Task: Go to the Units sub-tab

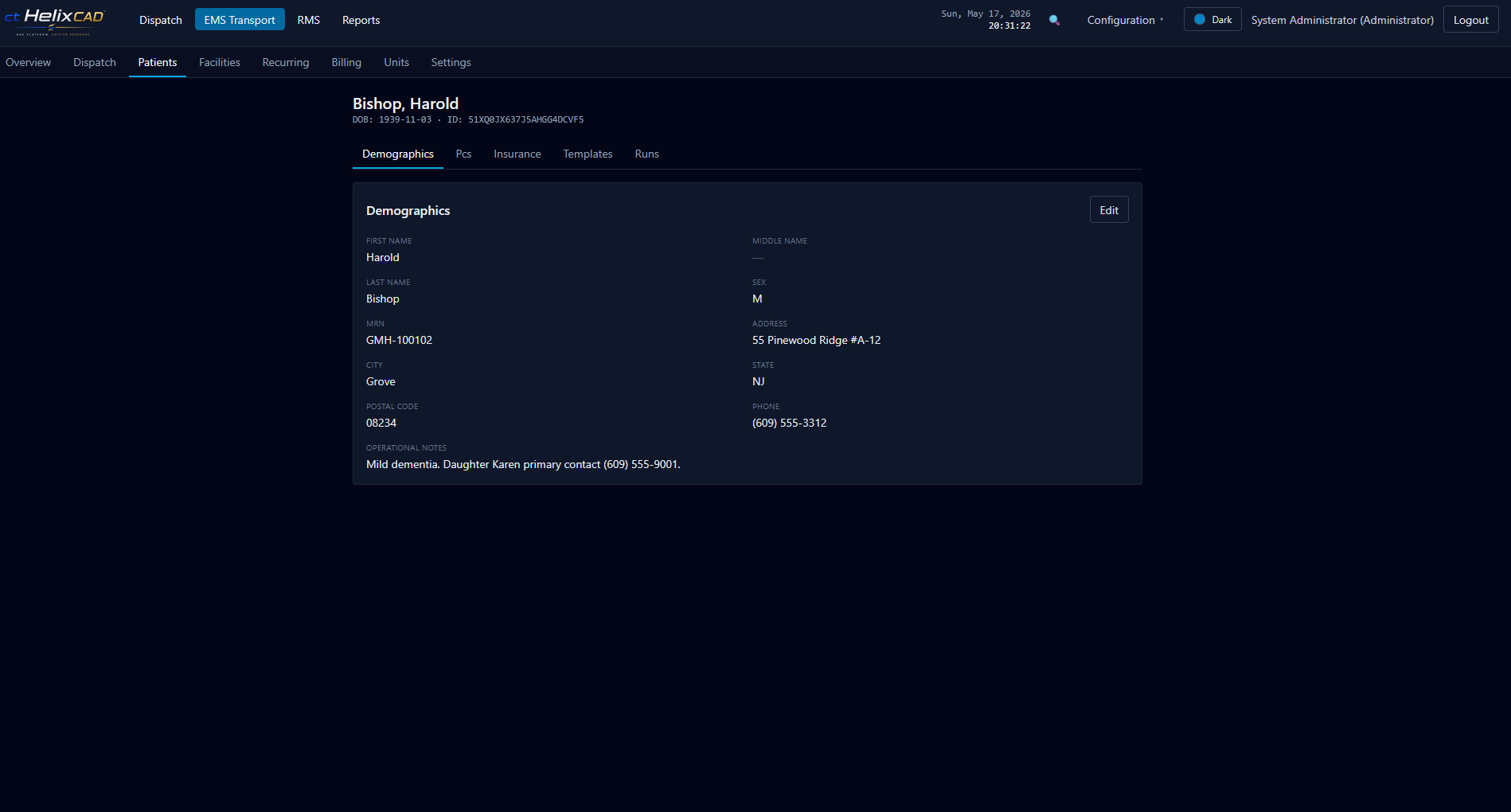Action: coord(396,62)
